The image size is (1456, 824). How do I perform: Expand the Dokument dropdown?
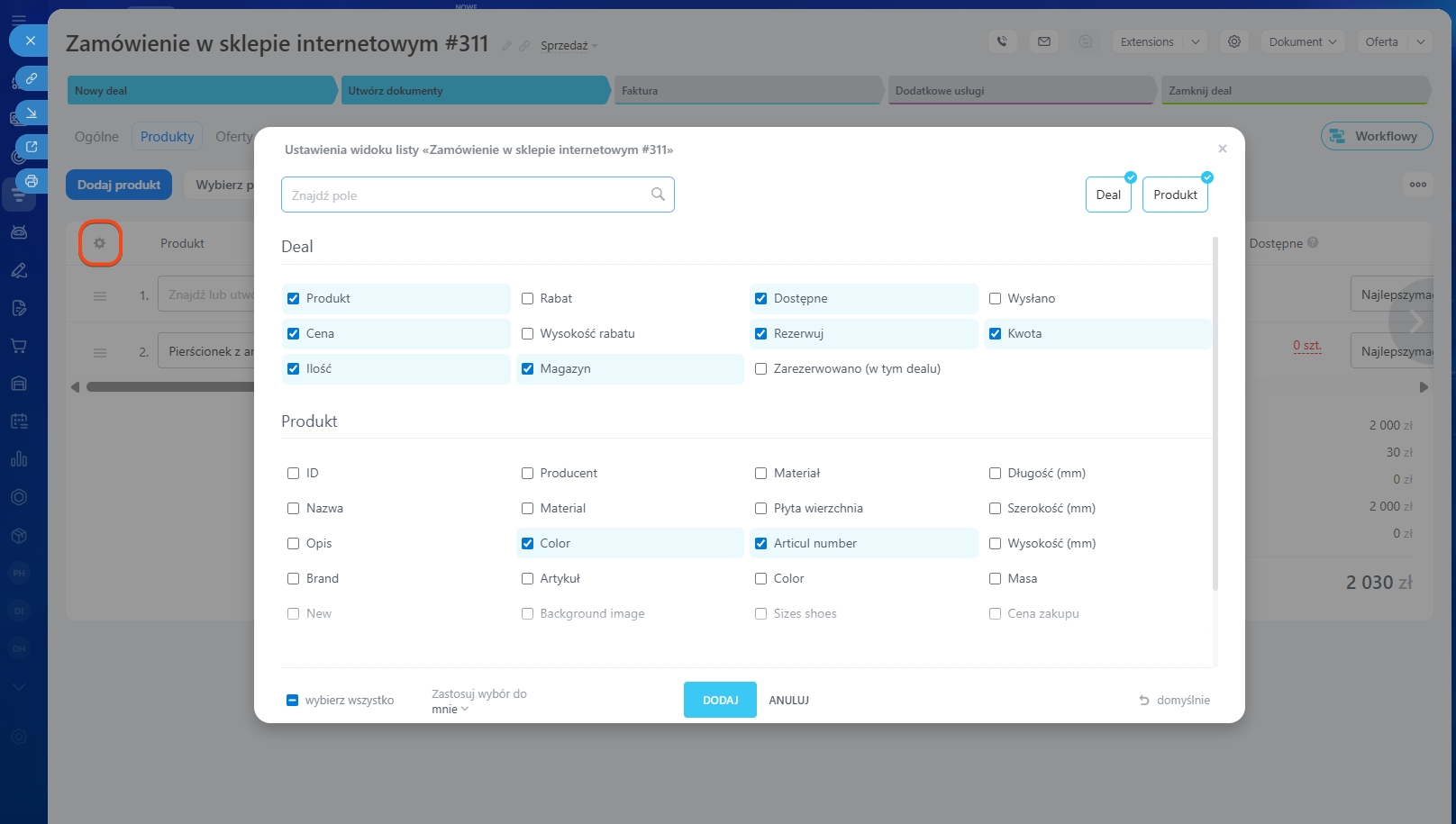click(x=1302, y=41)
